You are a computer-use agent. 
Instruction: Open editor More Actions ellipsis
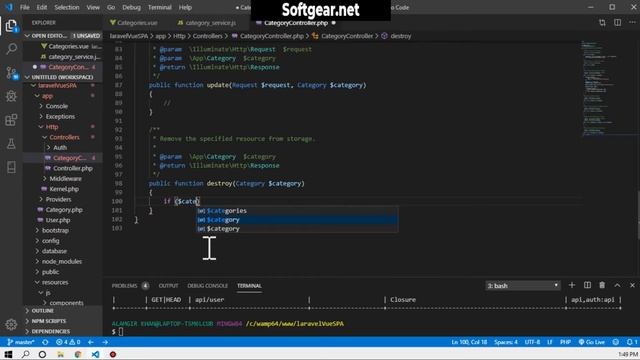coord(632,23)
